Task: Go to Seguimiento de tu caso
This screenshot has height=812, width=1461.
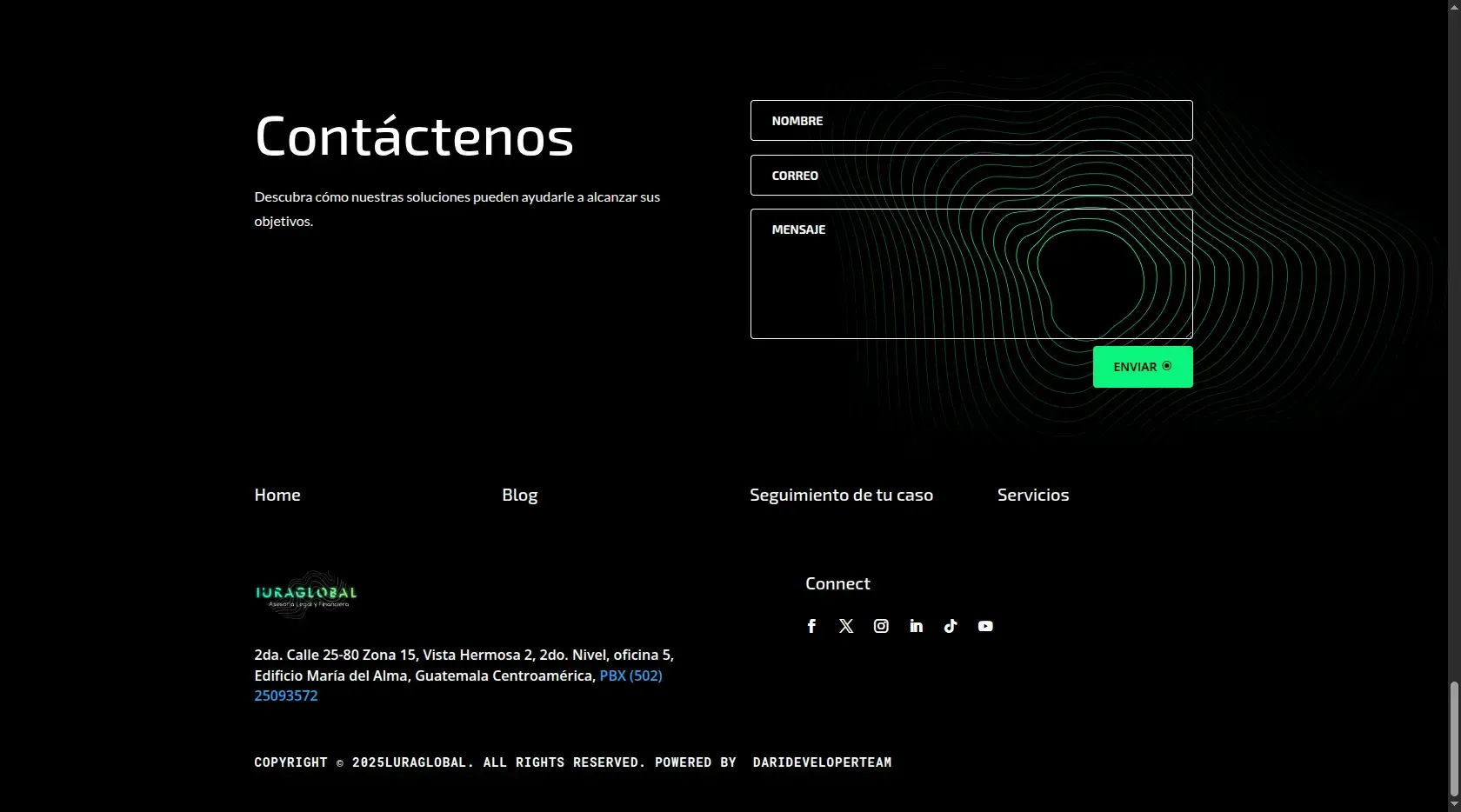Action: pos(841,495)
